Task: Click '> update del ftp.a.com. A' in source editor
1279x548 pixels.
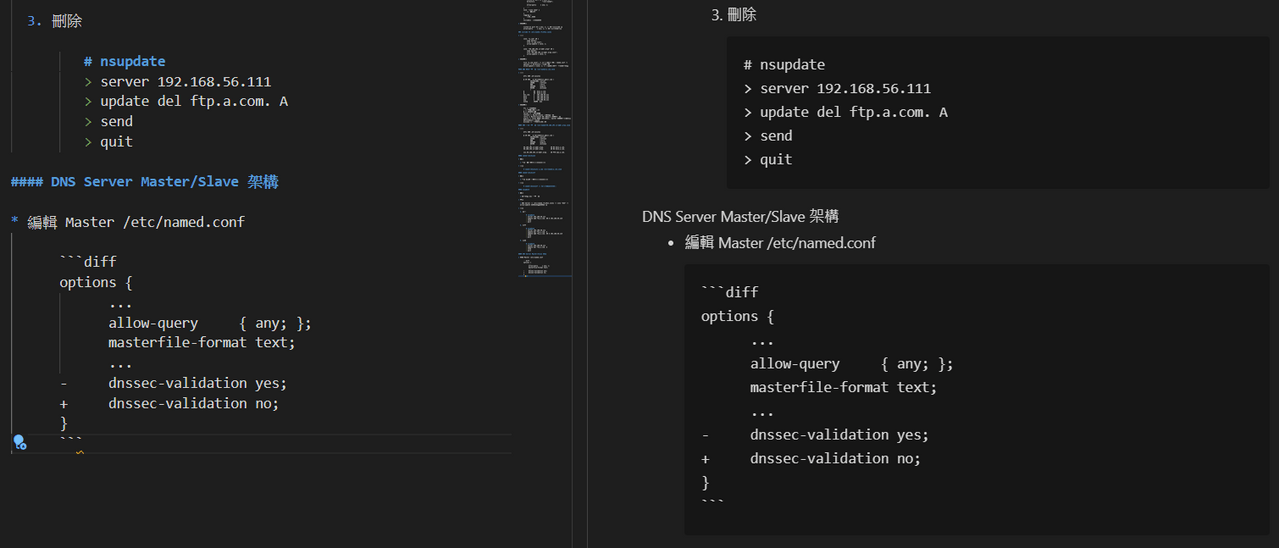Action: click(186, 101)
